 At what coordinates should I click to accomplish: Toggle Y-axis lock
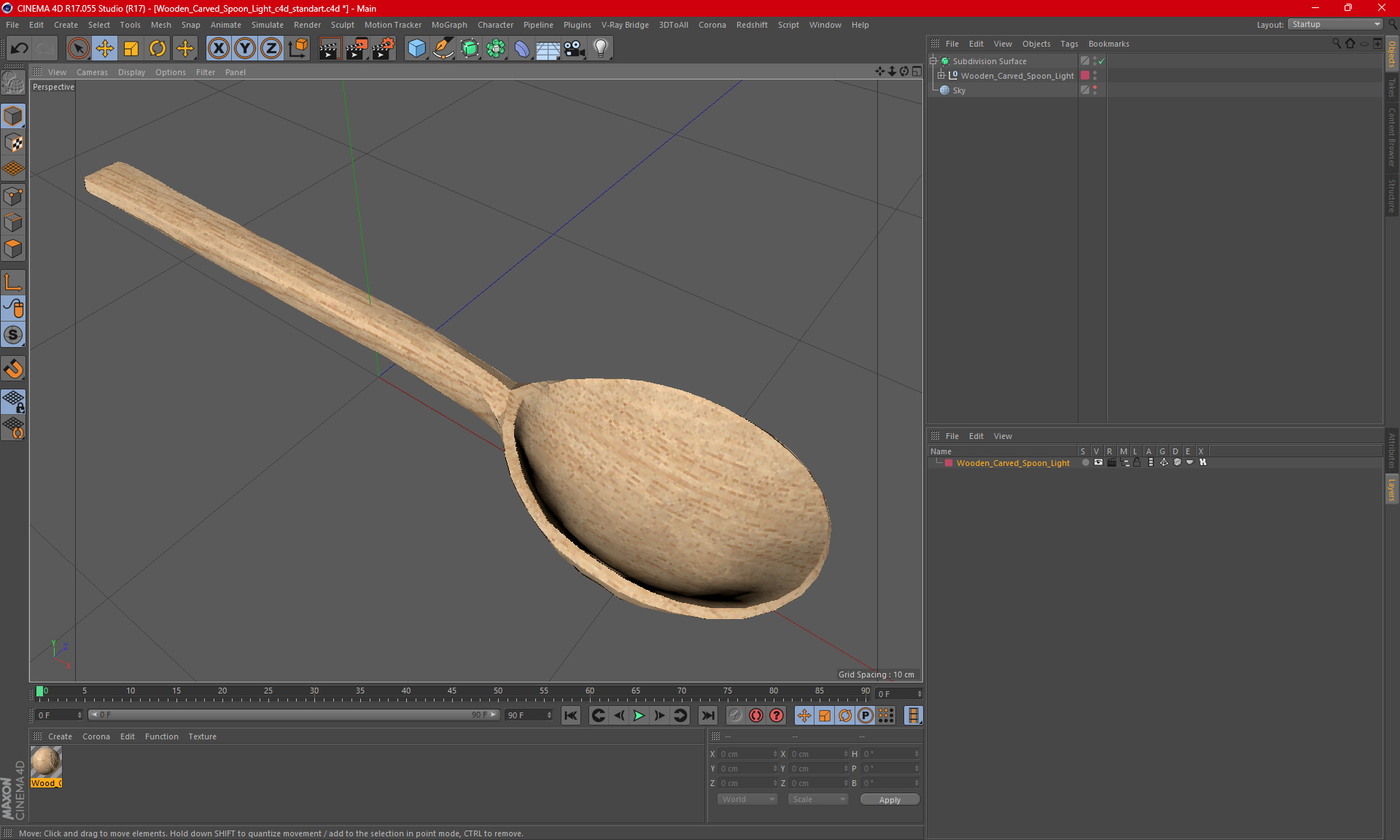(x=245, y=49)
